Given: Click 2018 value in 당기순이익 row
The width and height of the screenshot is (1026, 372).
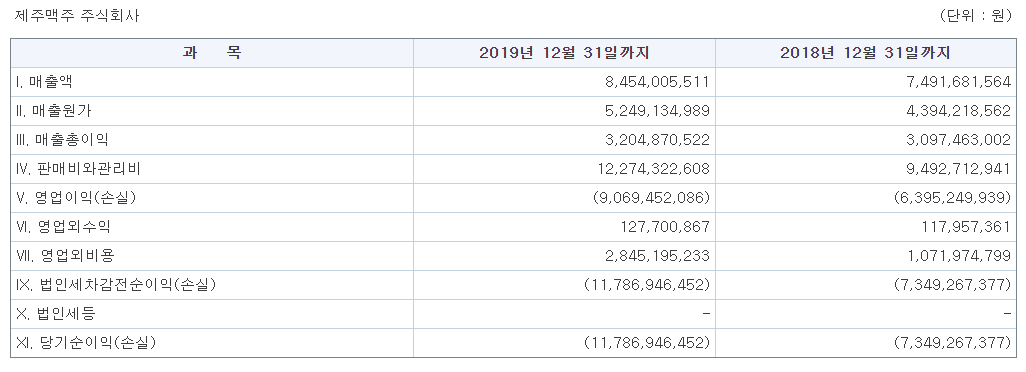Looking at the screenshot, I should coord(953,342).
